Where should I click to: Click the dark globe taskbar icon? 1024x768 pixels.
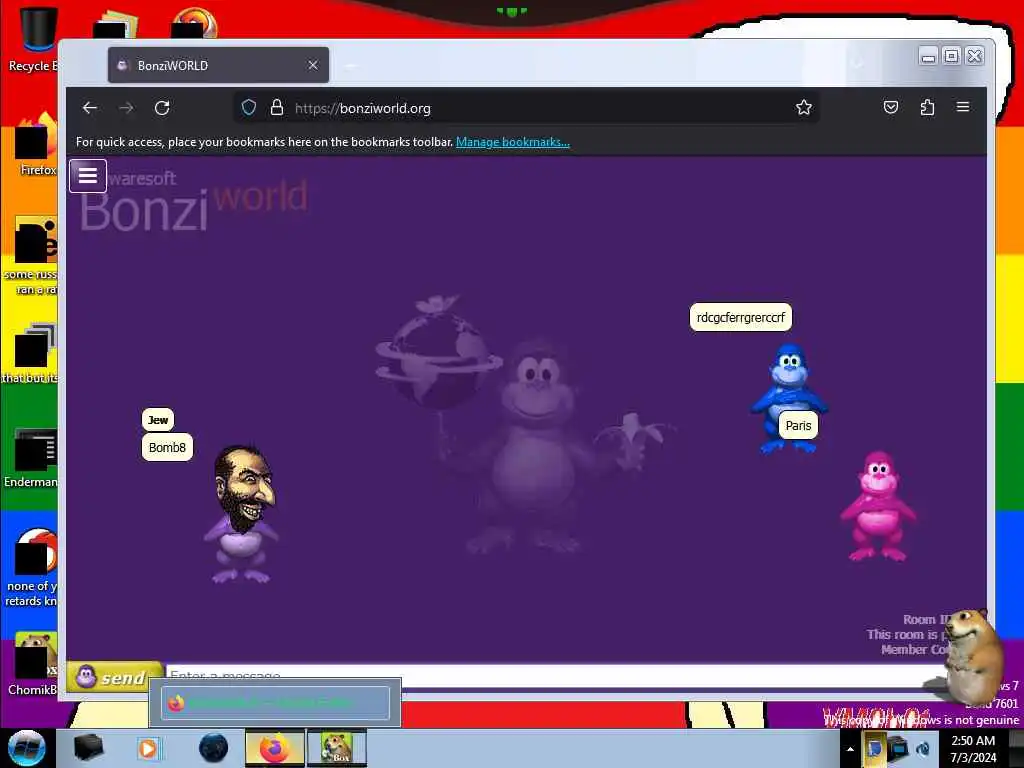[214, 748]
